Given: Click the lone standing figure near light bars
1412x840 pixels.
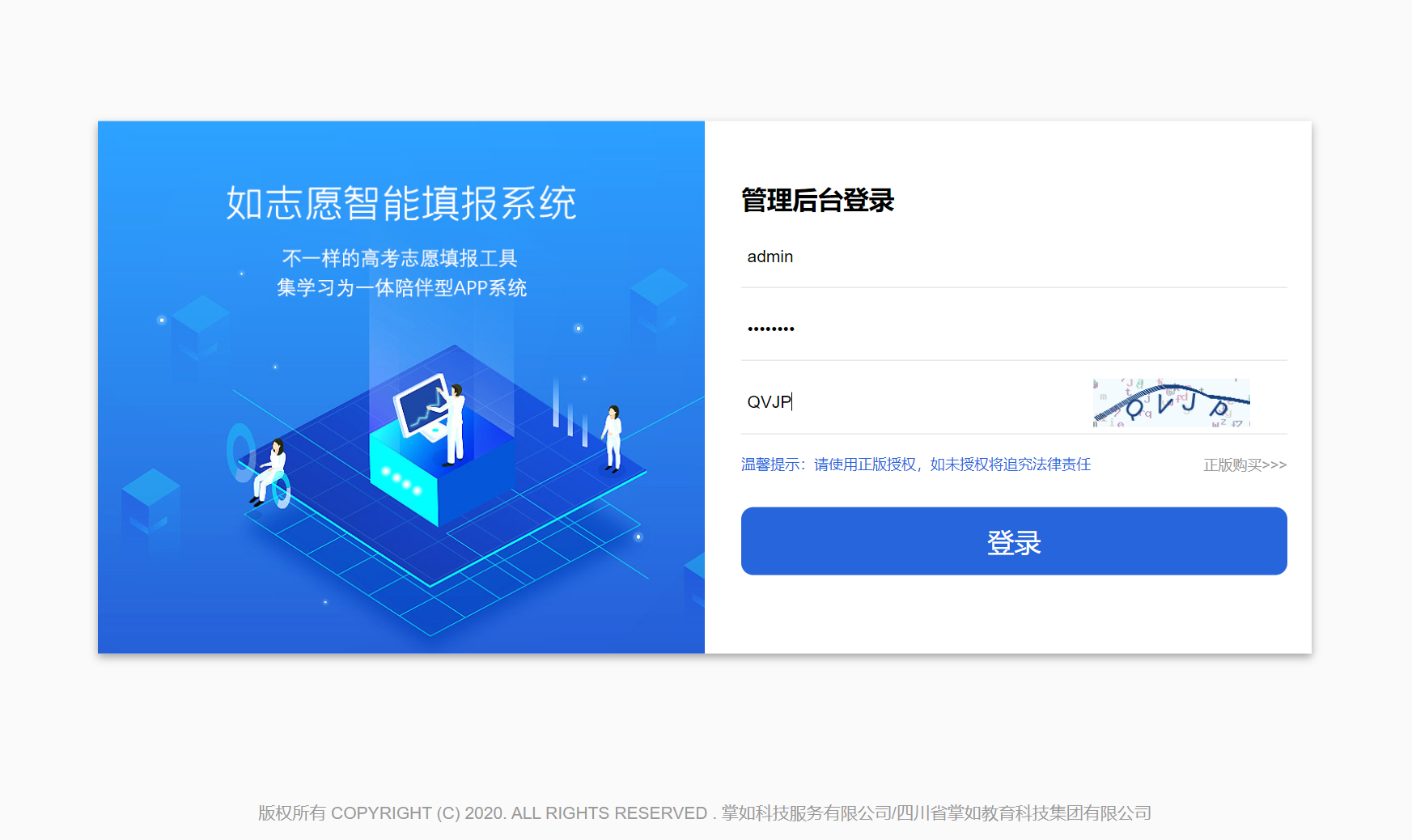Looking at the screenshot, I should pyautogui.click(x=613, y=438).
